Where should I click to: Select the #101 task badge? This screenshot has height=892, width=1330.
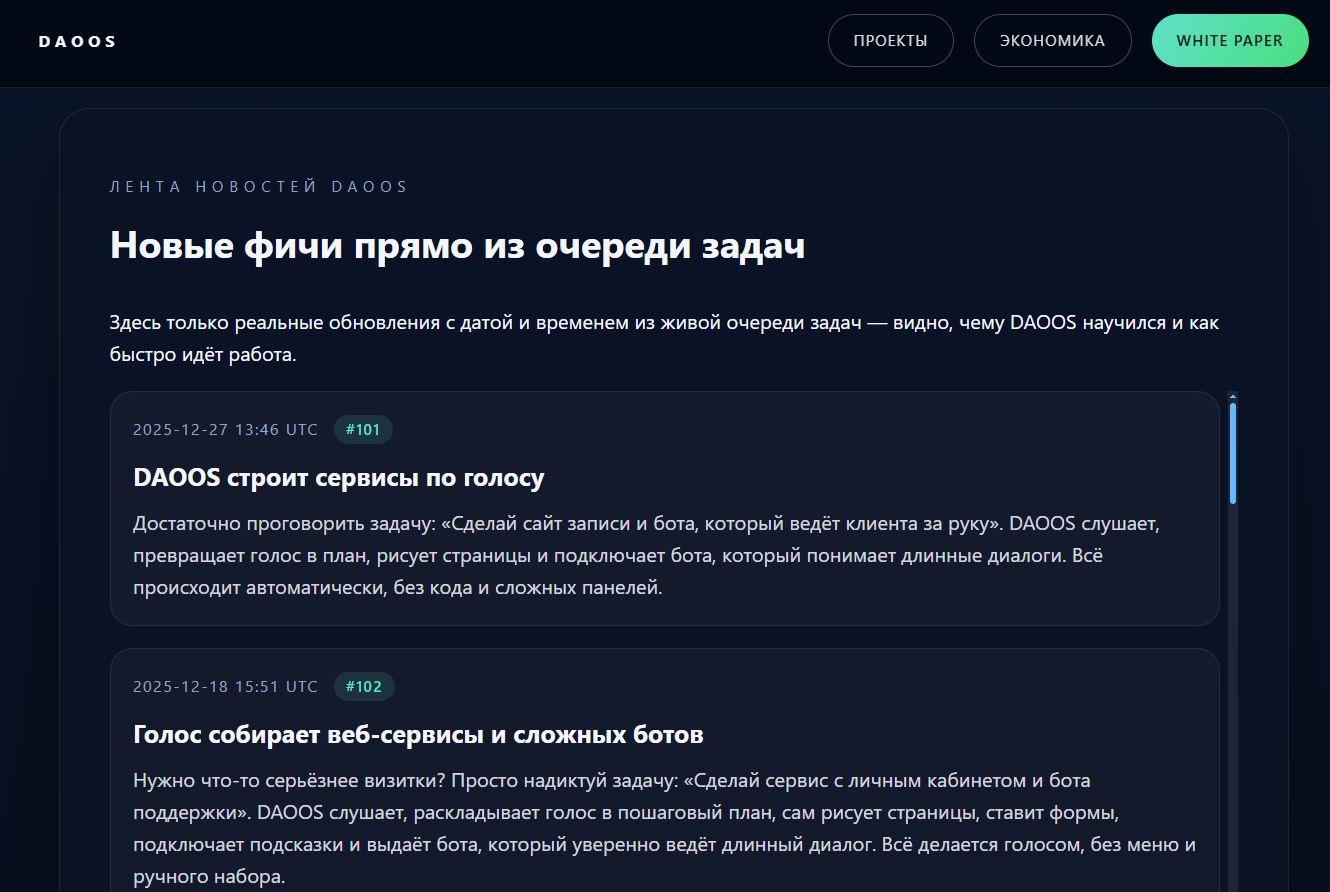(x=363, y=430)
